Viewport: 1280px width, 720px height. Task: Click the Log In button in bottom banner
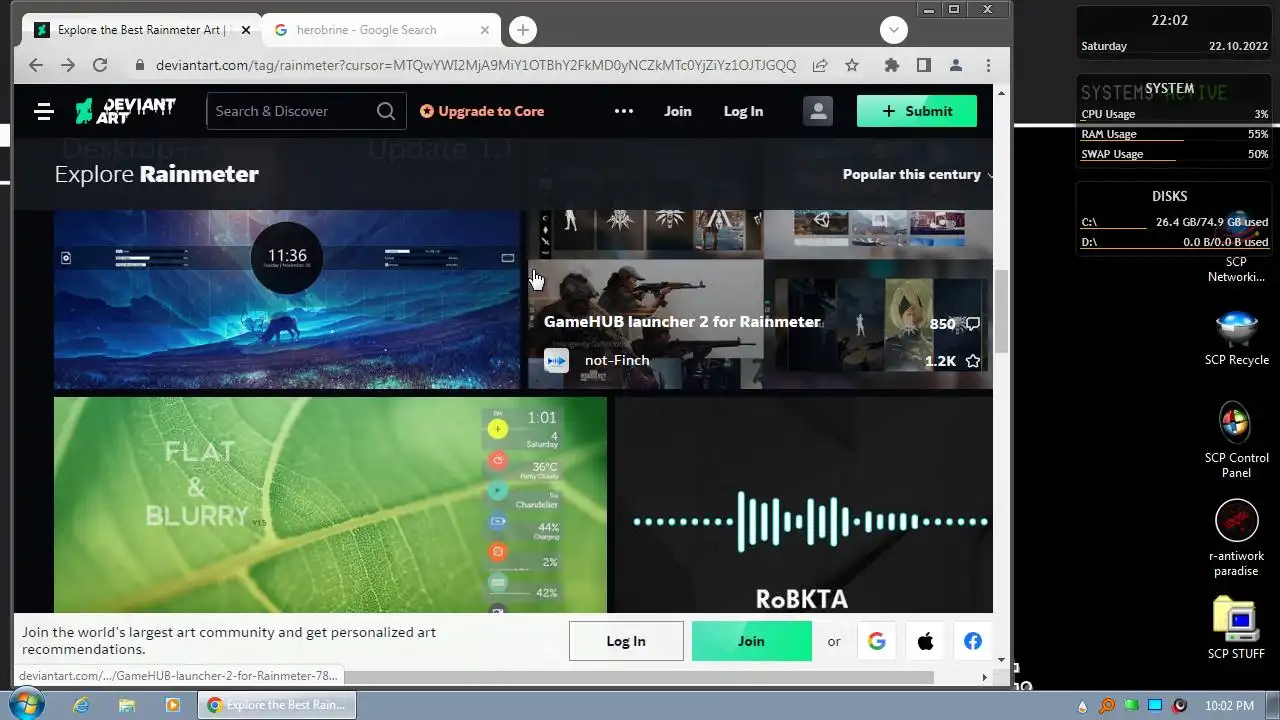[626, 641]
